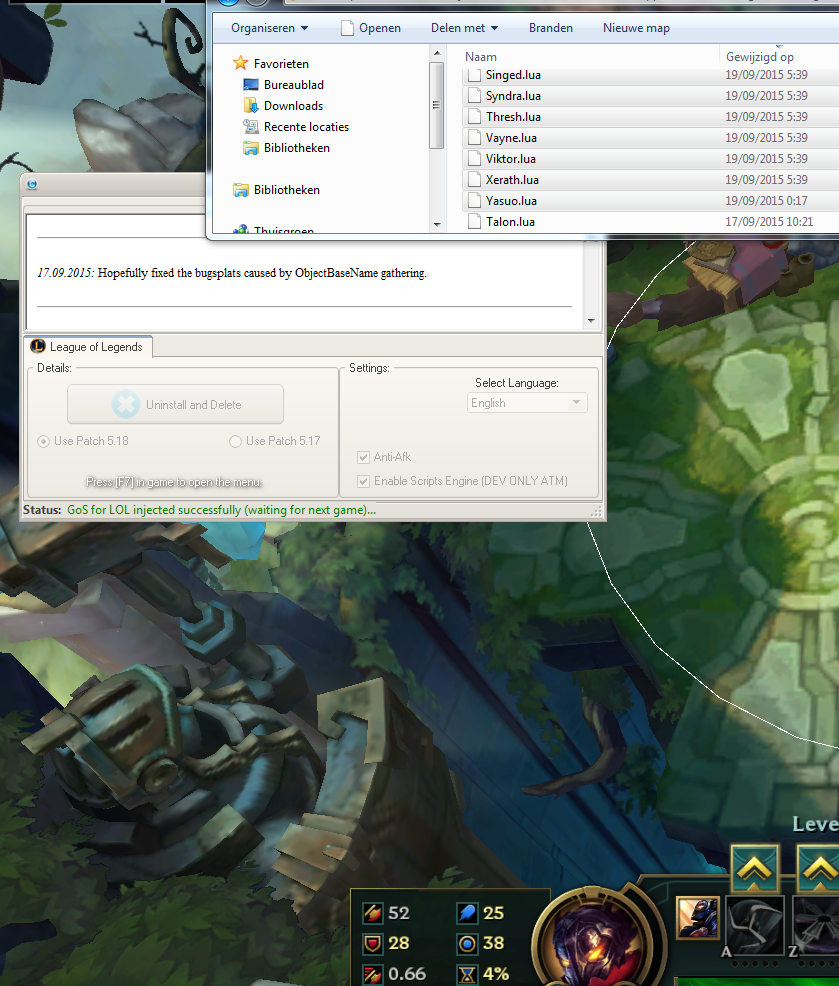Image resolution: width=839 pixels, height=986 pixels.
Task: Click sidebar scrollbar up arrow
Action: pos(436,53)
